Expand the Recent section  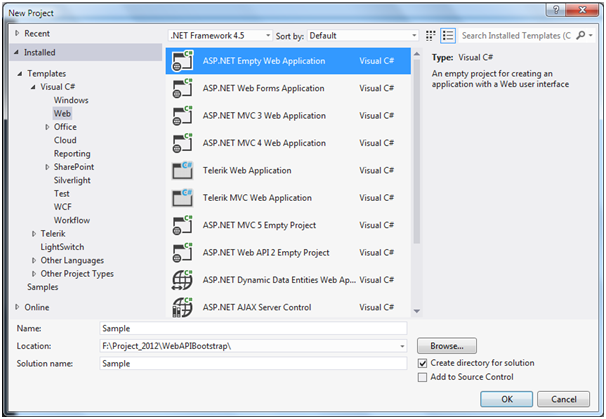17,34
